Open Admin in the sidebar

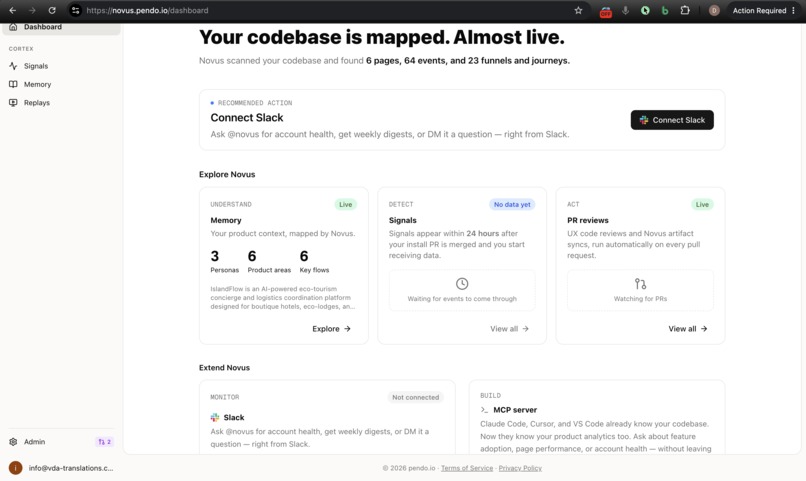click(34, 441)
